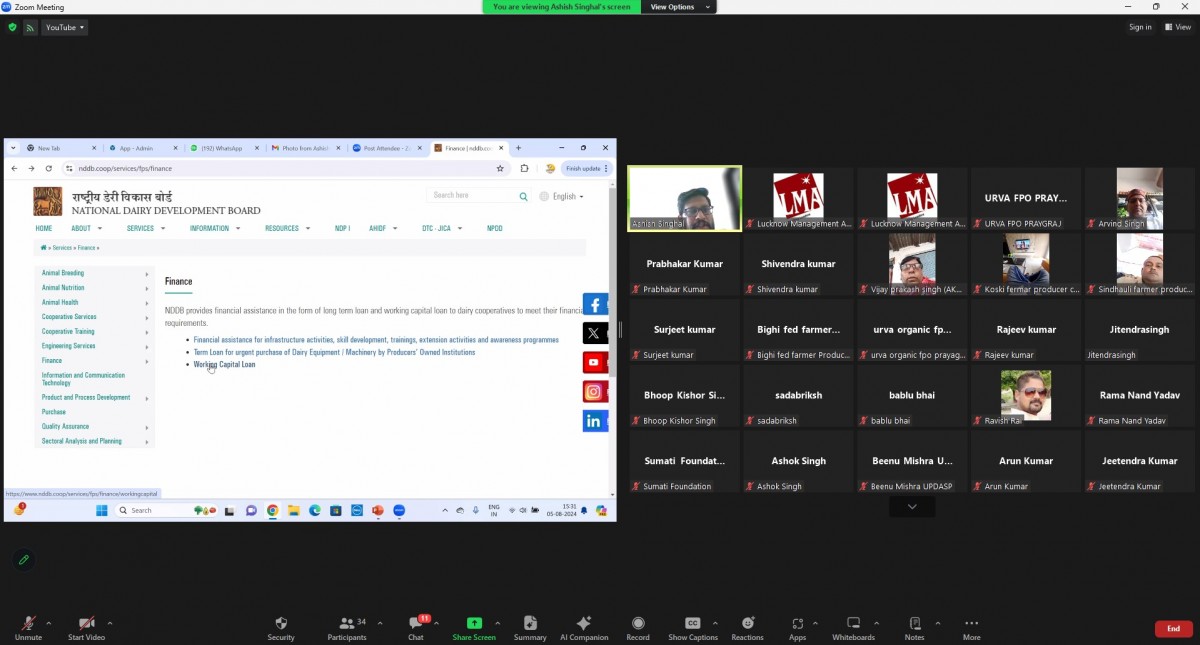Expand caption options arrow beside Show Captions
The height and width of the screenshot is (645, 1200).
coord(715,623)
